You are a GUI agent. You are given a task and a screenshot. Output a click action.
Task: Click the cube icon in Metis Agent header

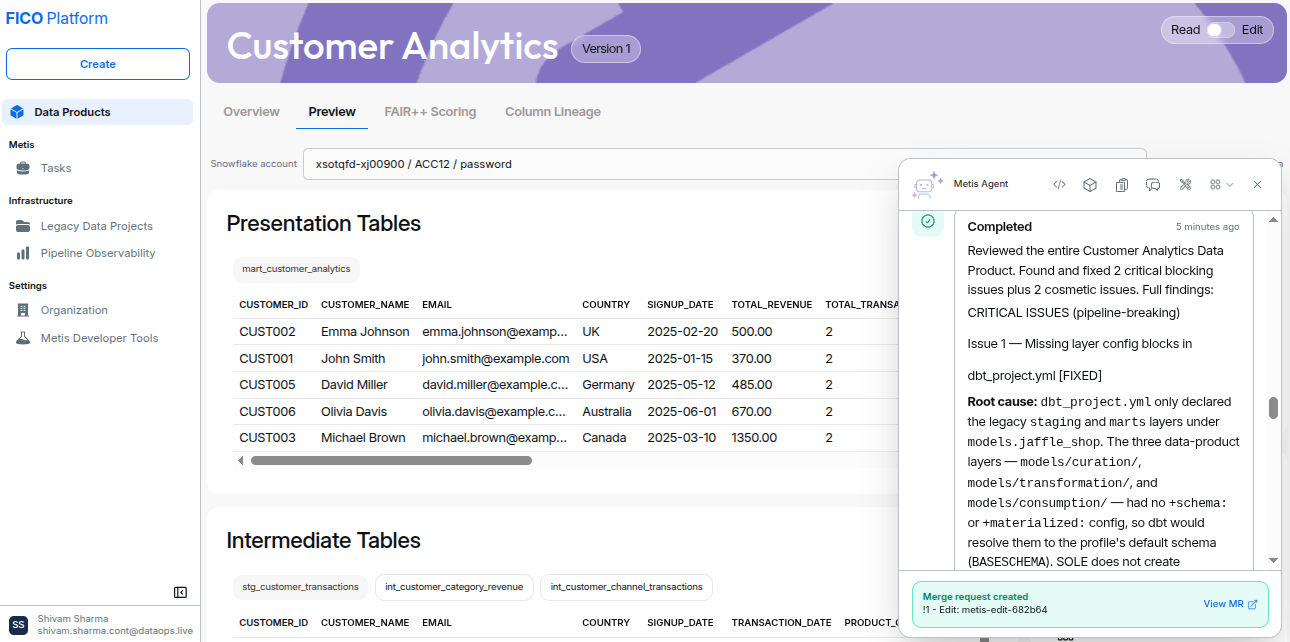click(1091, 184)
